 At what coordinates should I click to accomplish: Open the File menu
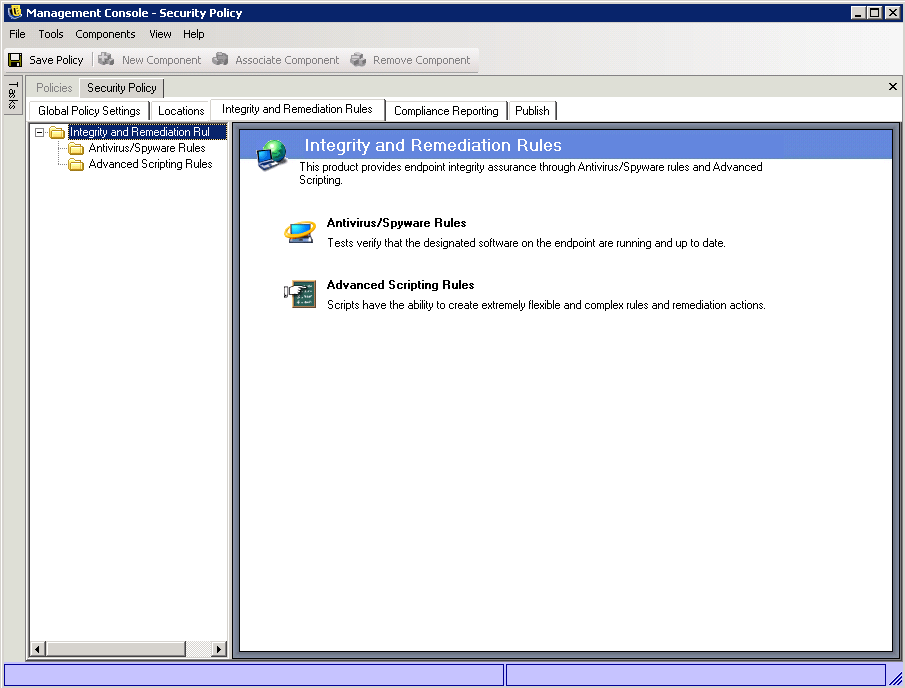17,34
